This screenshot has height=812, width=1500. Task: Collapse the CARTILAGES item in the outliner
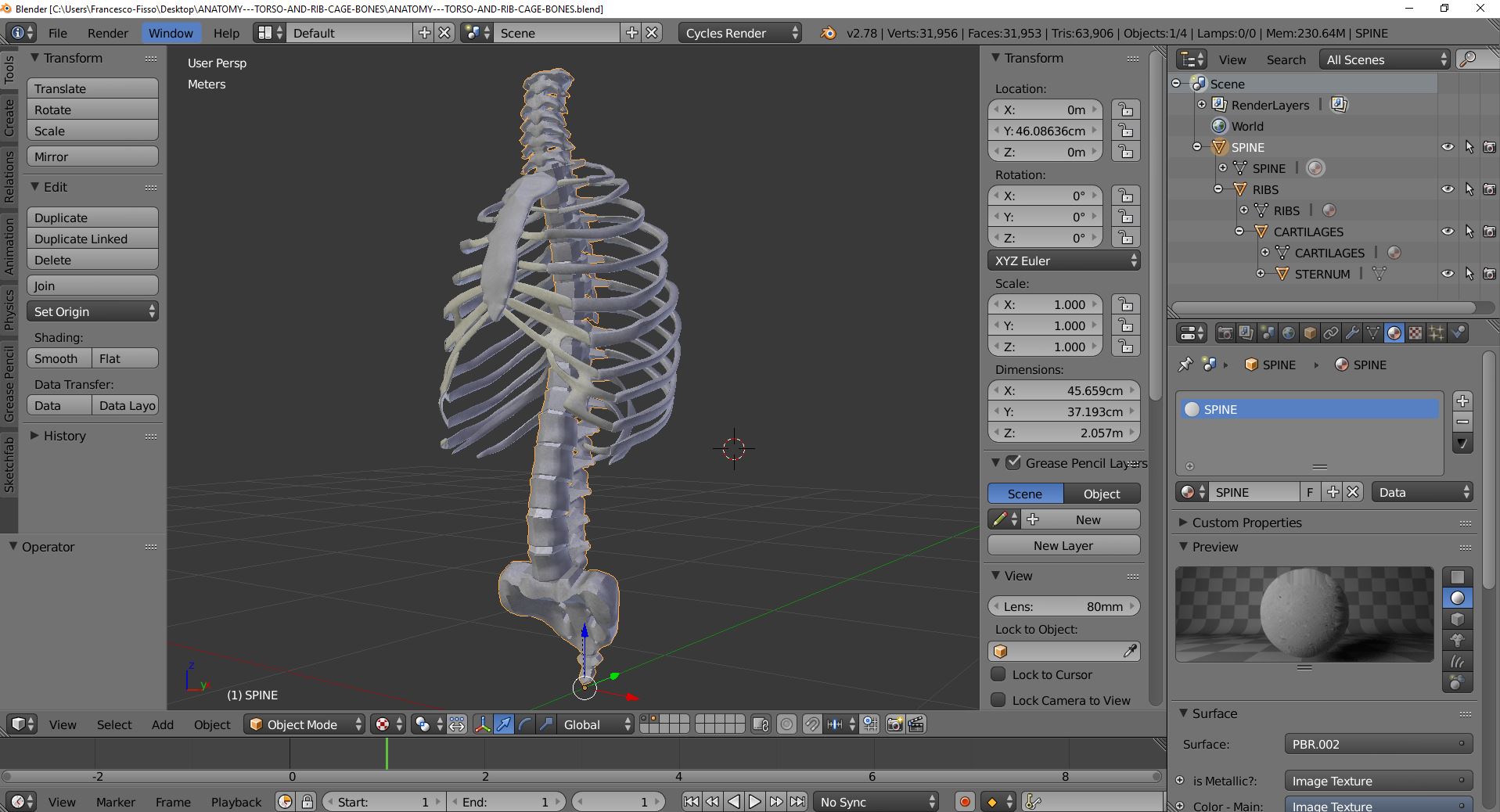pyautogui.click(x=1240, y=232)
